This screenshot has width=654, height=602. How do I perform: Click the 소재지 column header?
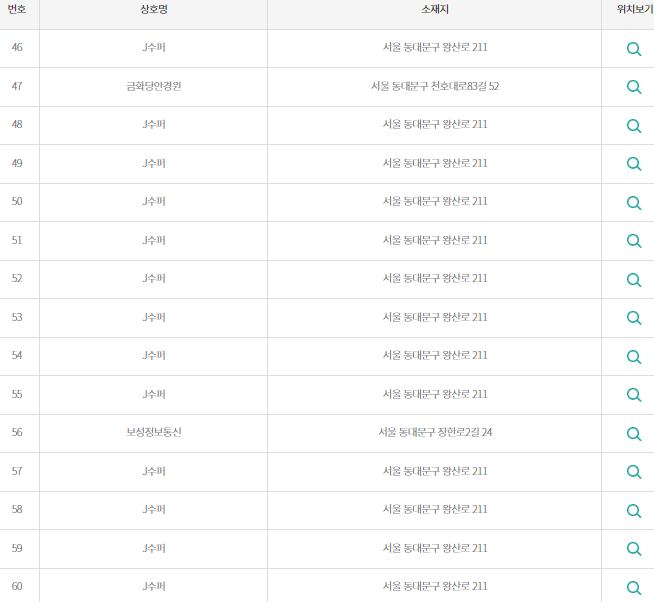click(435, 9)
